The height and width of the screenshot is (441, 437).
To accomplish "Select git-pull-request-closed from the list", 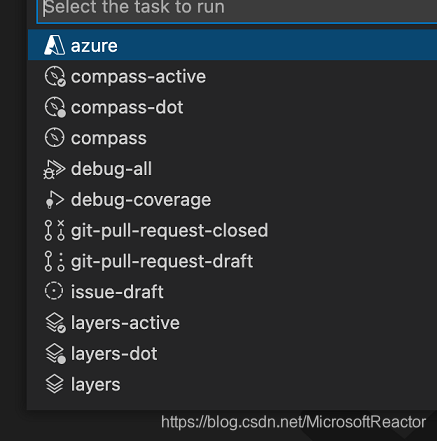I will click(x=232, y=230).
